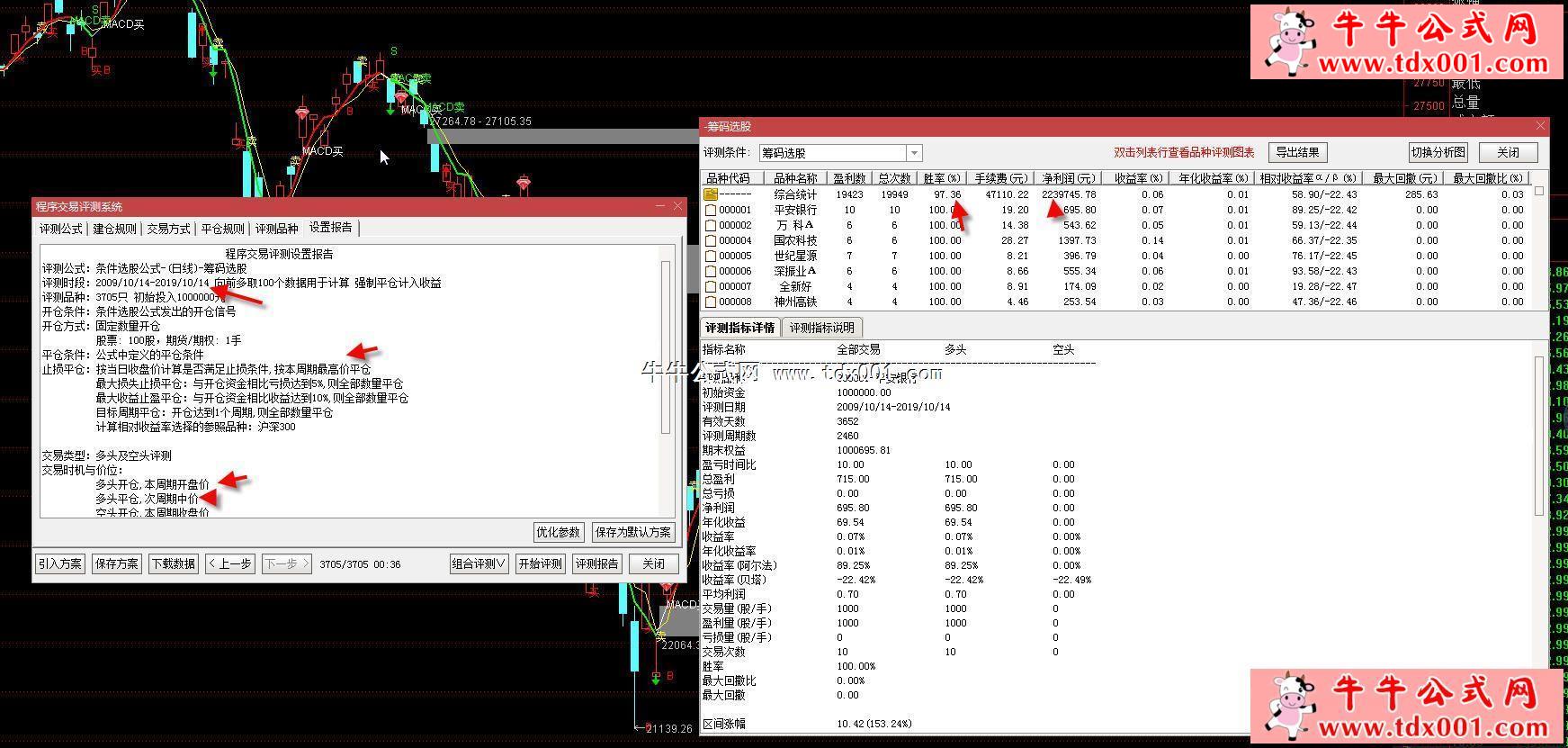Close the 程序交易评测系统 window with X
The height and width of the screenshot is (748, 1568).
pyautogui.click(x=678, y=206)
